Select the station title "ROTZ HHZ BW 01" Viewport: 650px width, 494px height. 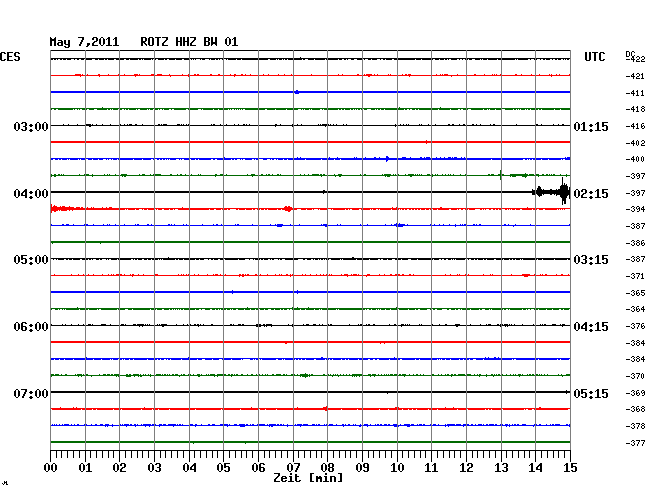tap(189, 42)
